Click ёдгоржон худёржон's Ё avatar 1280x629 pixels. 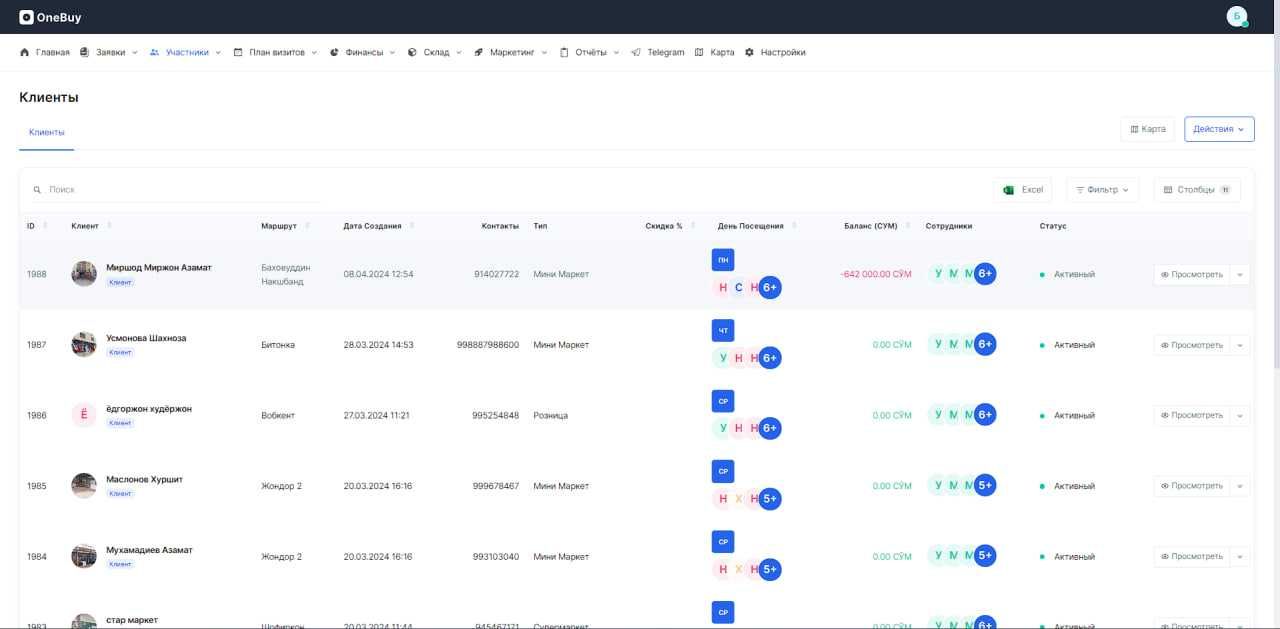[x=84, y=415]
